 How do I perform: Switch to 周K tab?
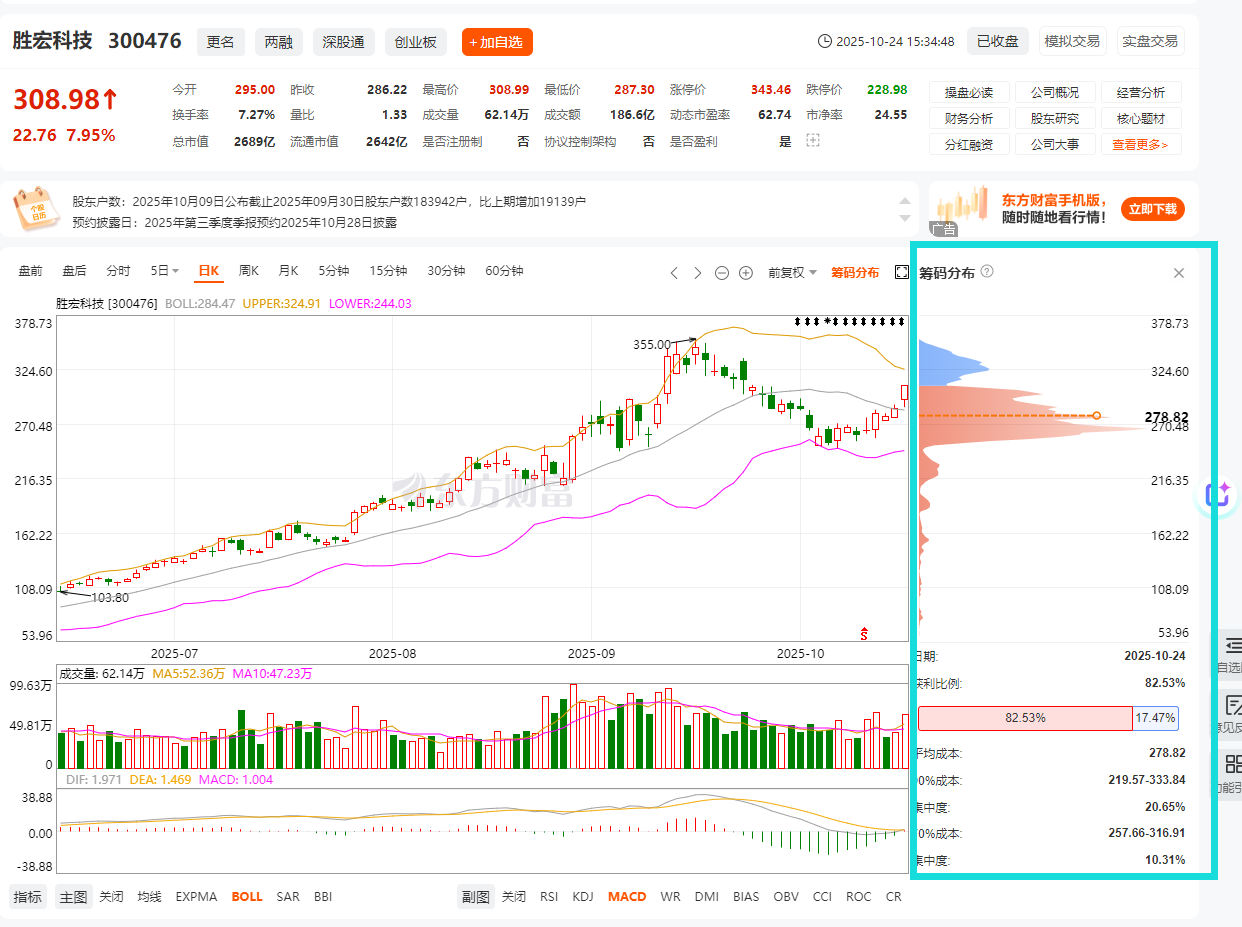(249, 271)
